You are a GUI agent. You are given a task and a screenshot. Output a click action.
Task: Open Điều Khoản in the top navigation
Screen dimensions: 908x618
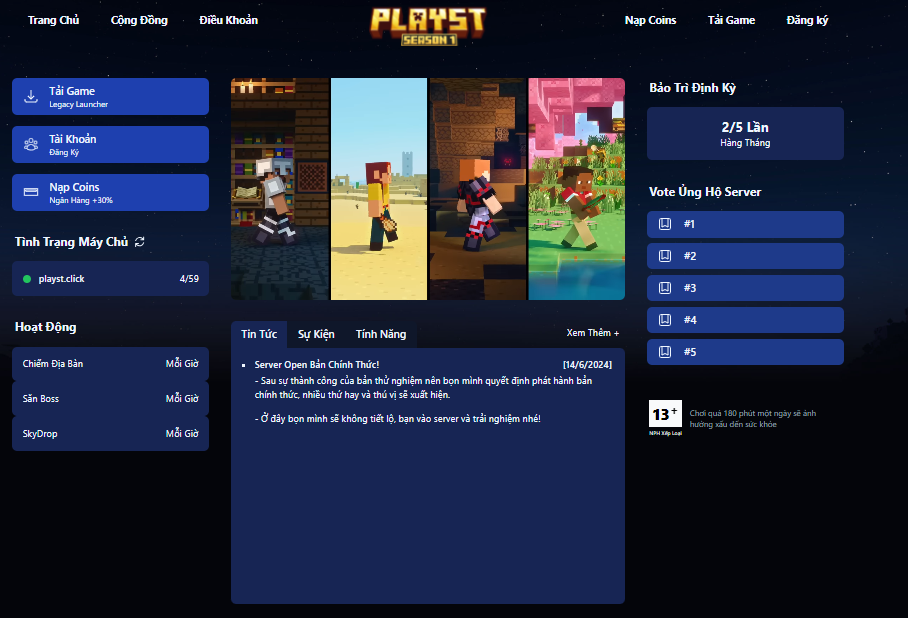click(x=228, y=20)
